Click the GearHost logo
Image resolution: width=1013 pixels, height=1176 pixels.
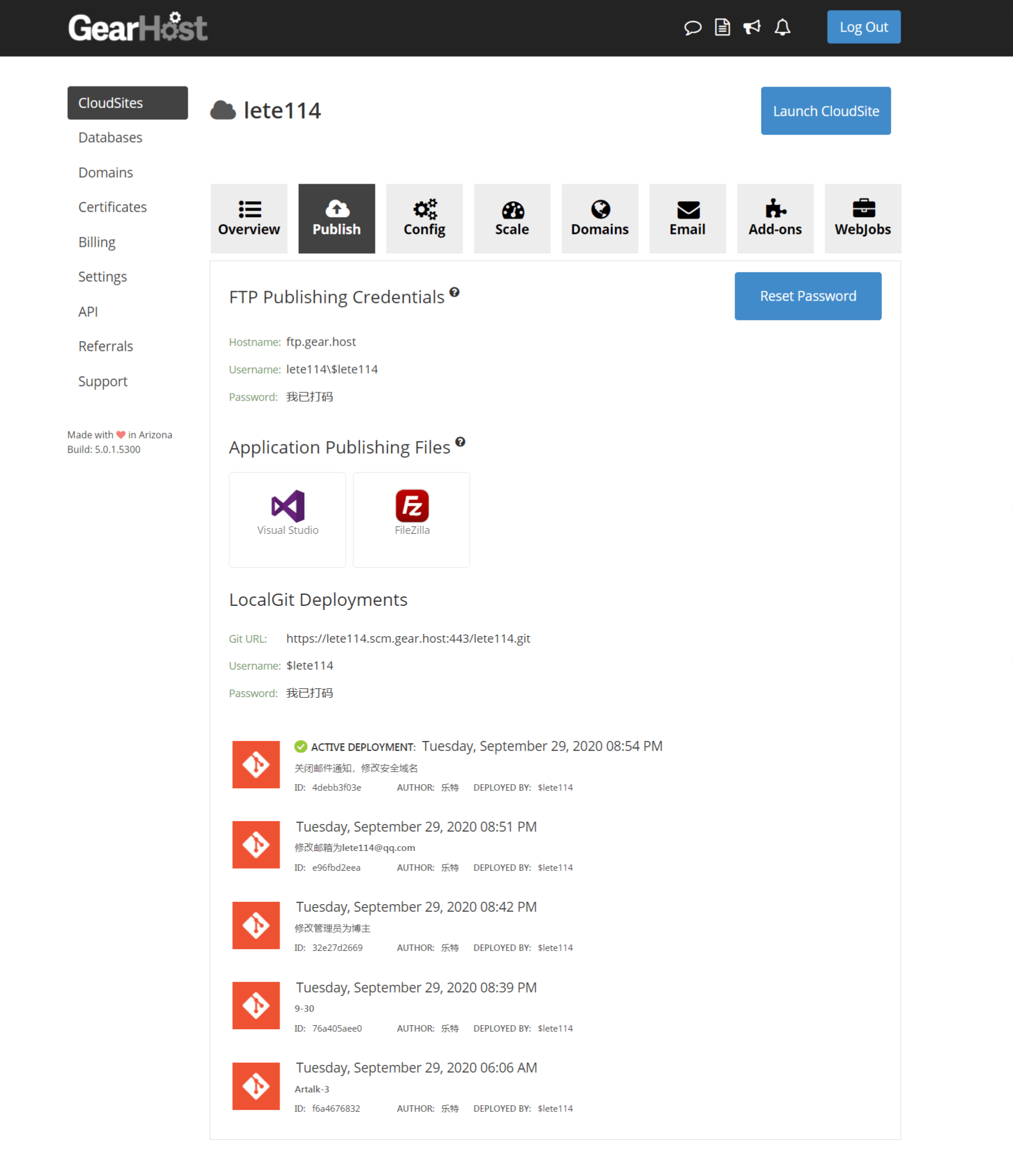(x=138, y=27)
